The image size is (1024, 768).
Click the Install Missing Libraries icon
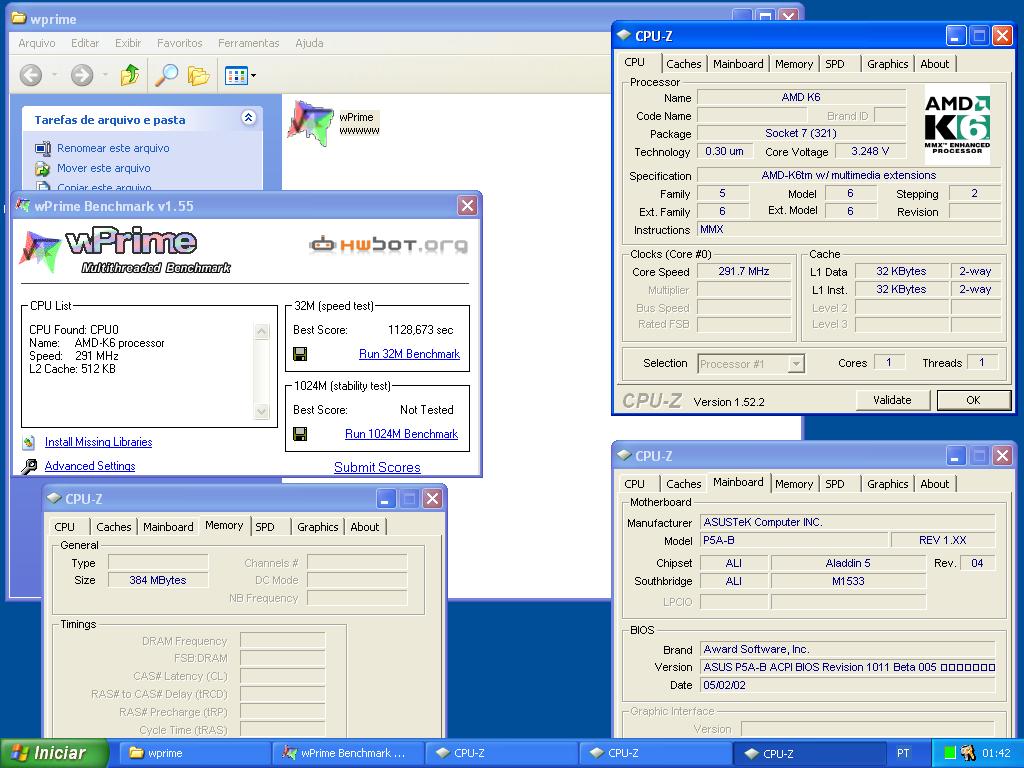29,442
